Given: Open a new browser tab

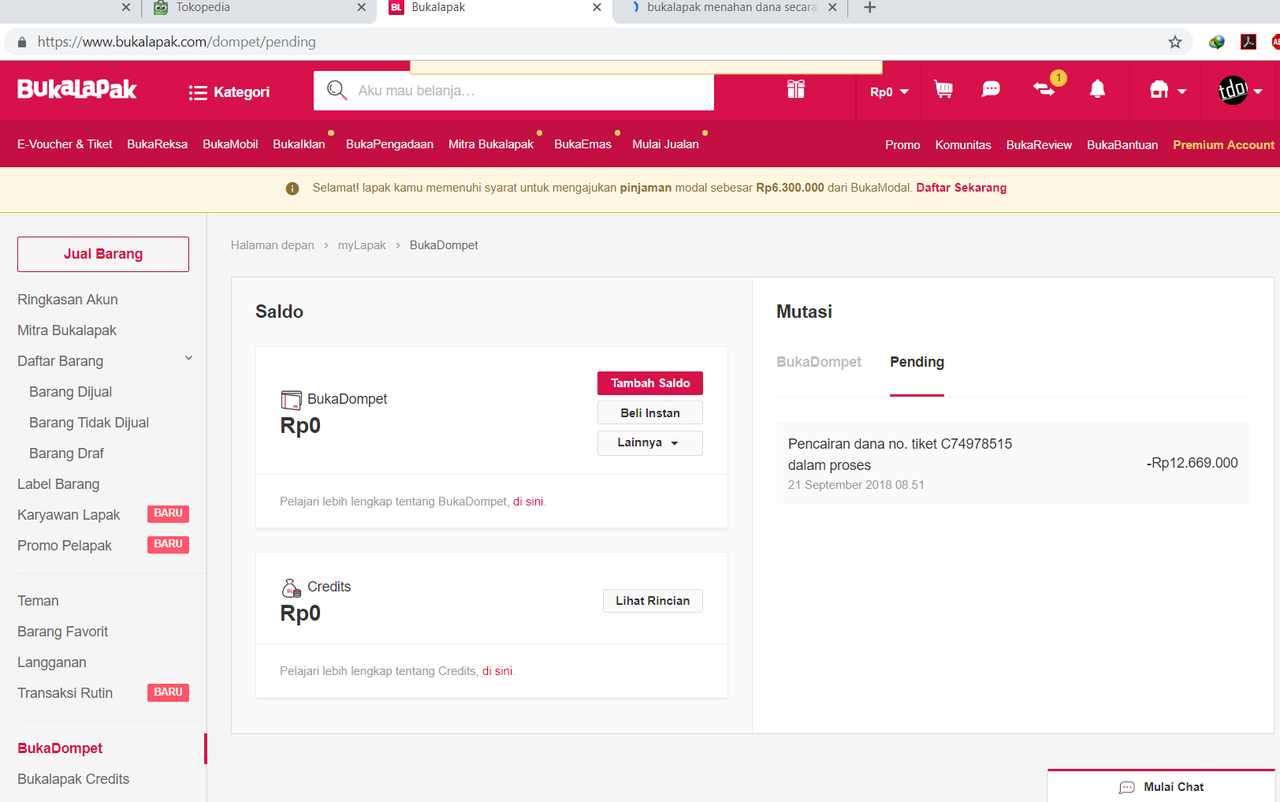Looking at the screenshot, I should [869, 8].
